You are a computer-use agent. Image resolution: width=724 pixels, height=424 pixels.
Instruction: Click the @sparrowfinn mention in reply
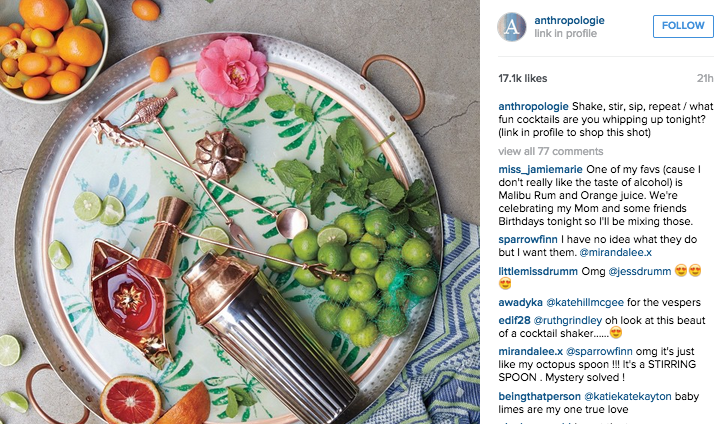599,351
